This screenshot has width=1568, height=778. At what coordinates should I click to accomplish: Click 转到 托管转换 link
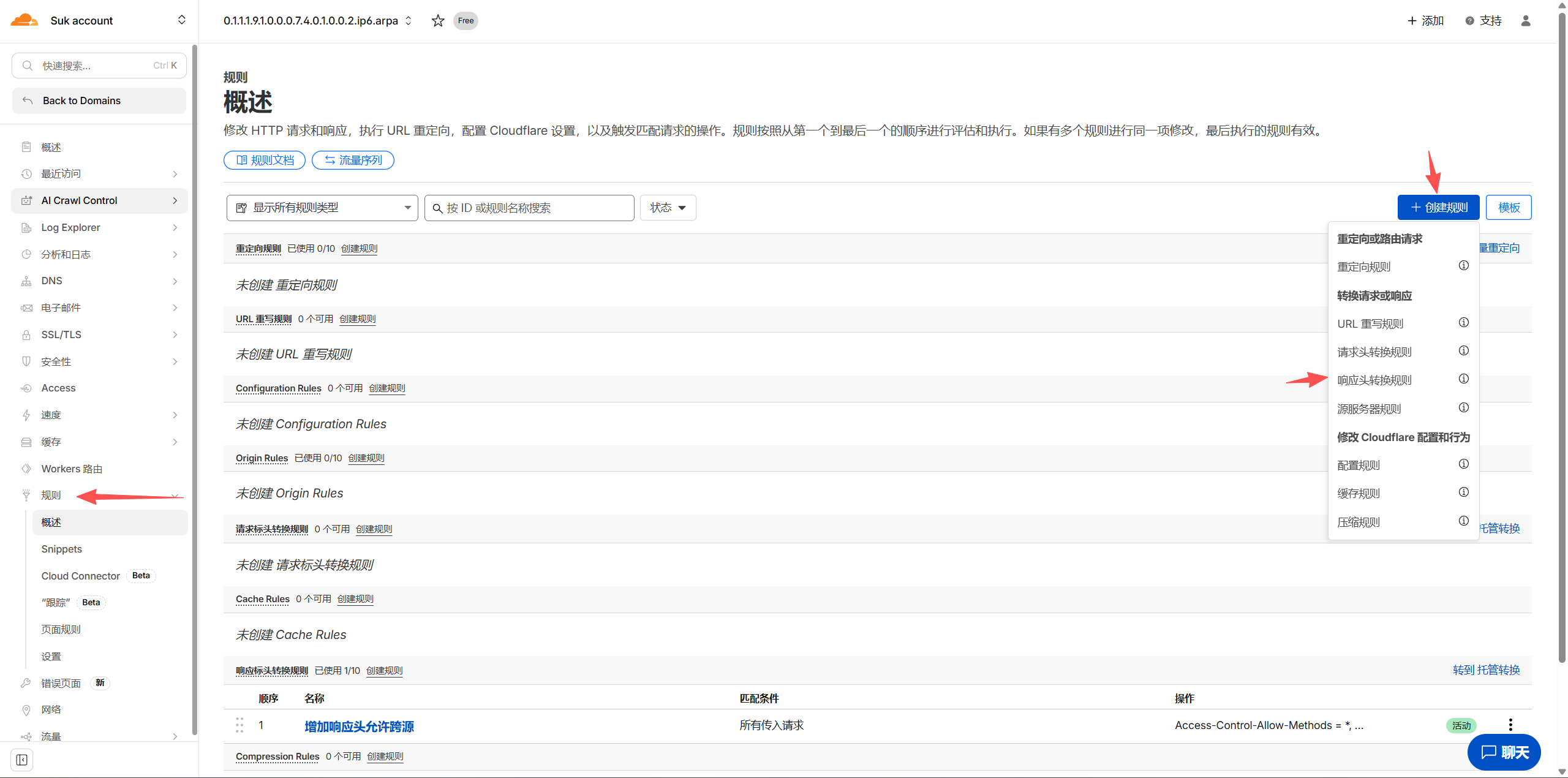pos(1486,670)
